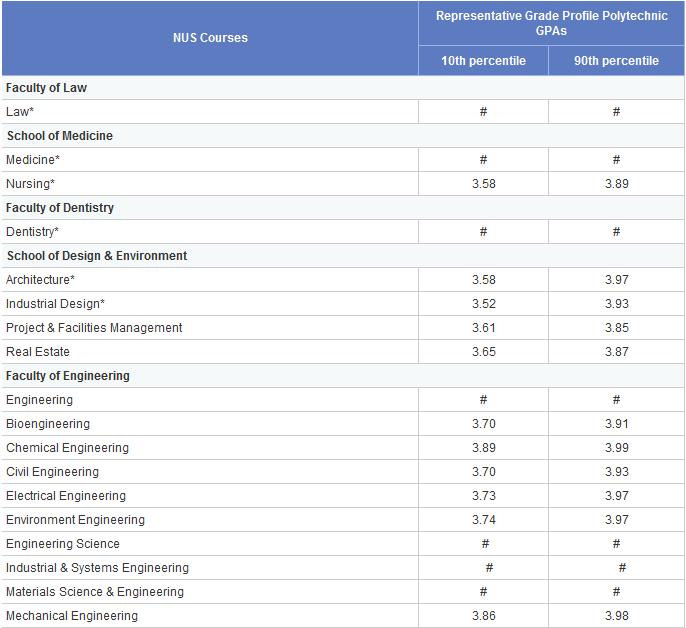Select the Nursing* course name
Viewport: 686px width, 628px height.
pos(30,184)
